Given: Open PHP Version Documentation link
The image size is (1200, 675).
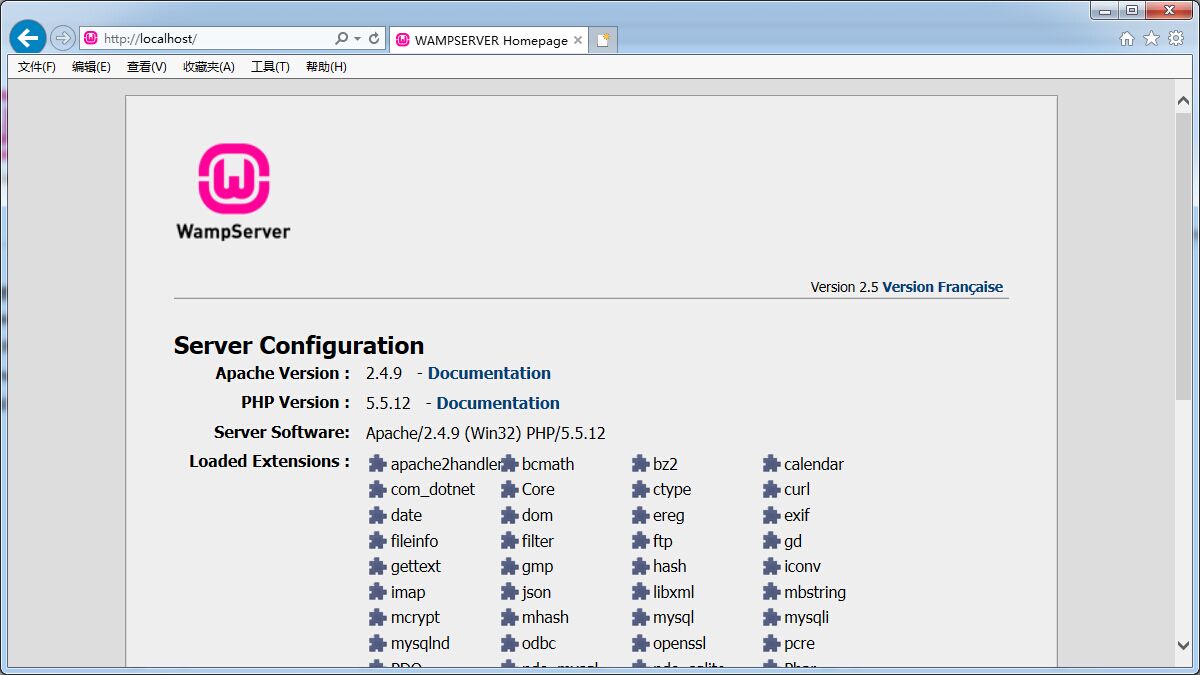Looking at the screenshot, I should point(498,403).
